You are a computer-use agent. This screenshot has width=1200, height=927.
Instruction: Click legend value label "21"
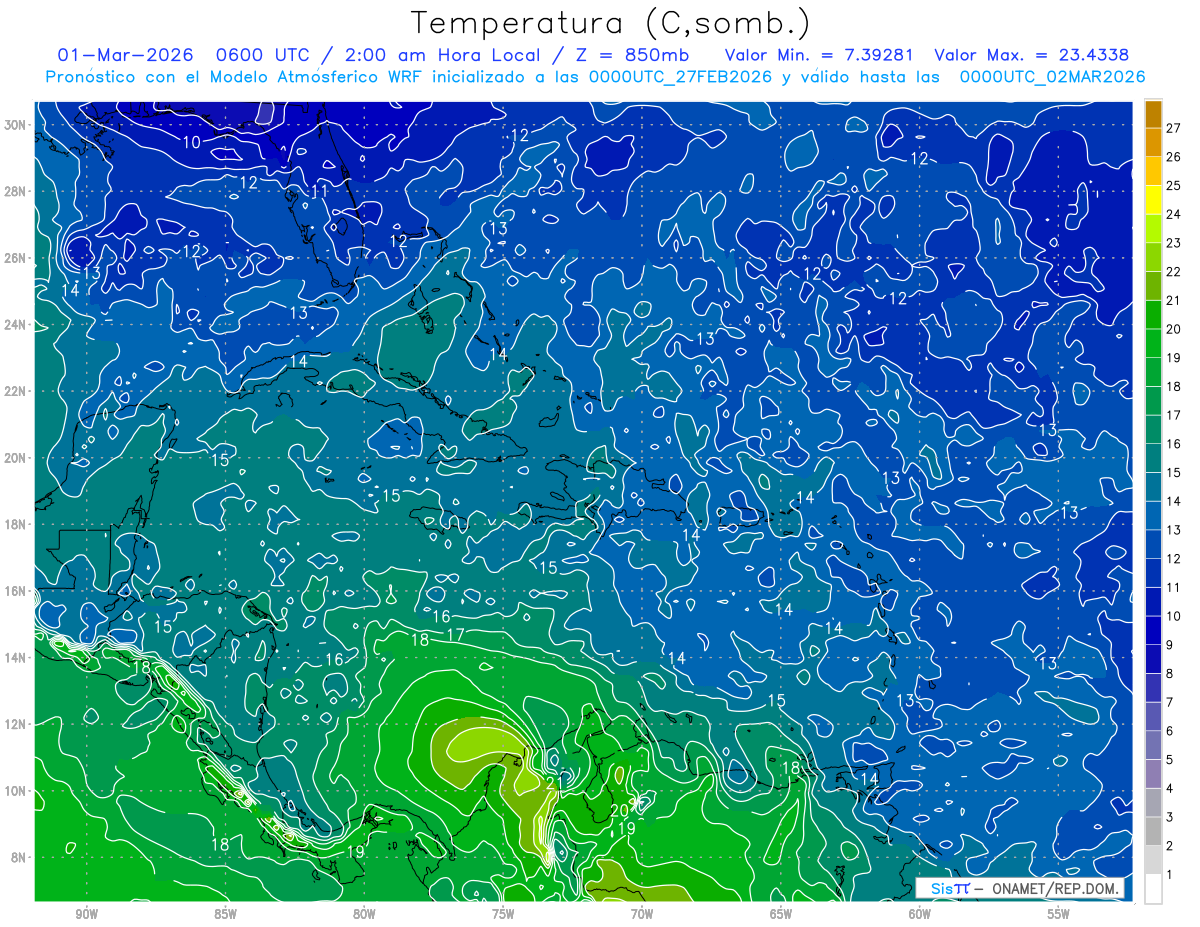[x=1173, y=301]
